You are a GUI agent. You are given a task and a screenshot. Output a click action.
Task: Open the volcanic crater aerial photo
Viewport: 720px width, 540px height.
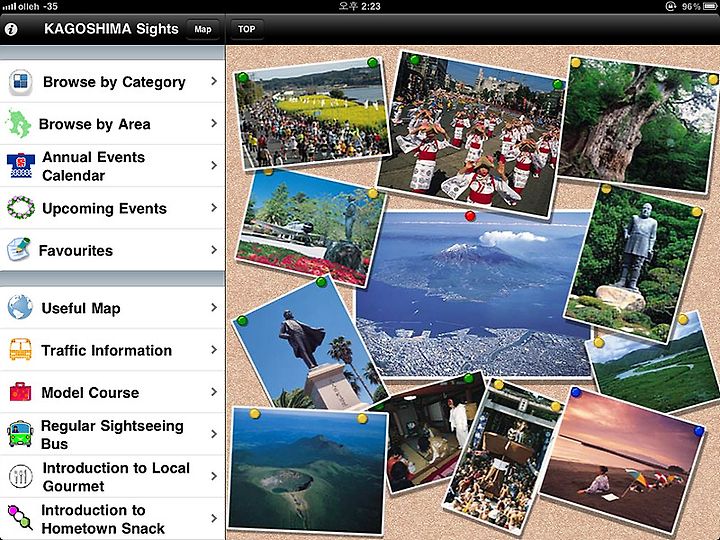coord(307,471)
